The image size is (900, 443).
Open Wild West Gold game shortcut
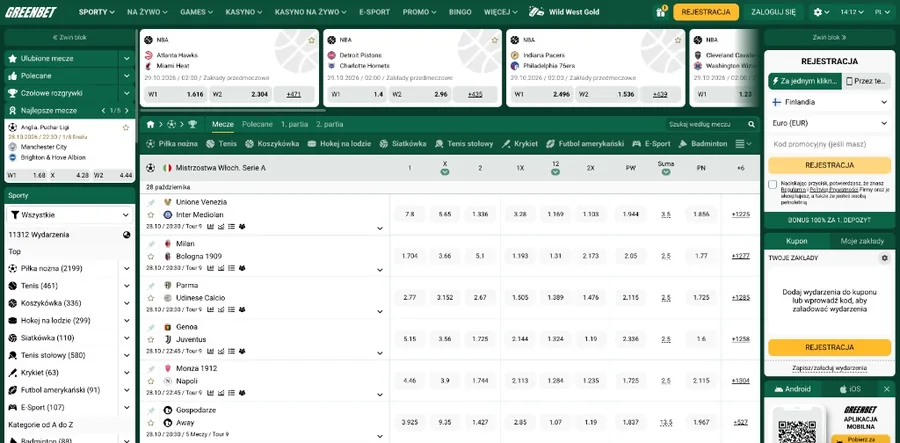click(x=564, y=12)
